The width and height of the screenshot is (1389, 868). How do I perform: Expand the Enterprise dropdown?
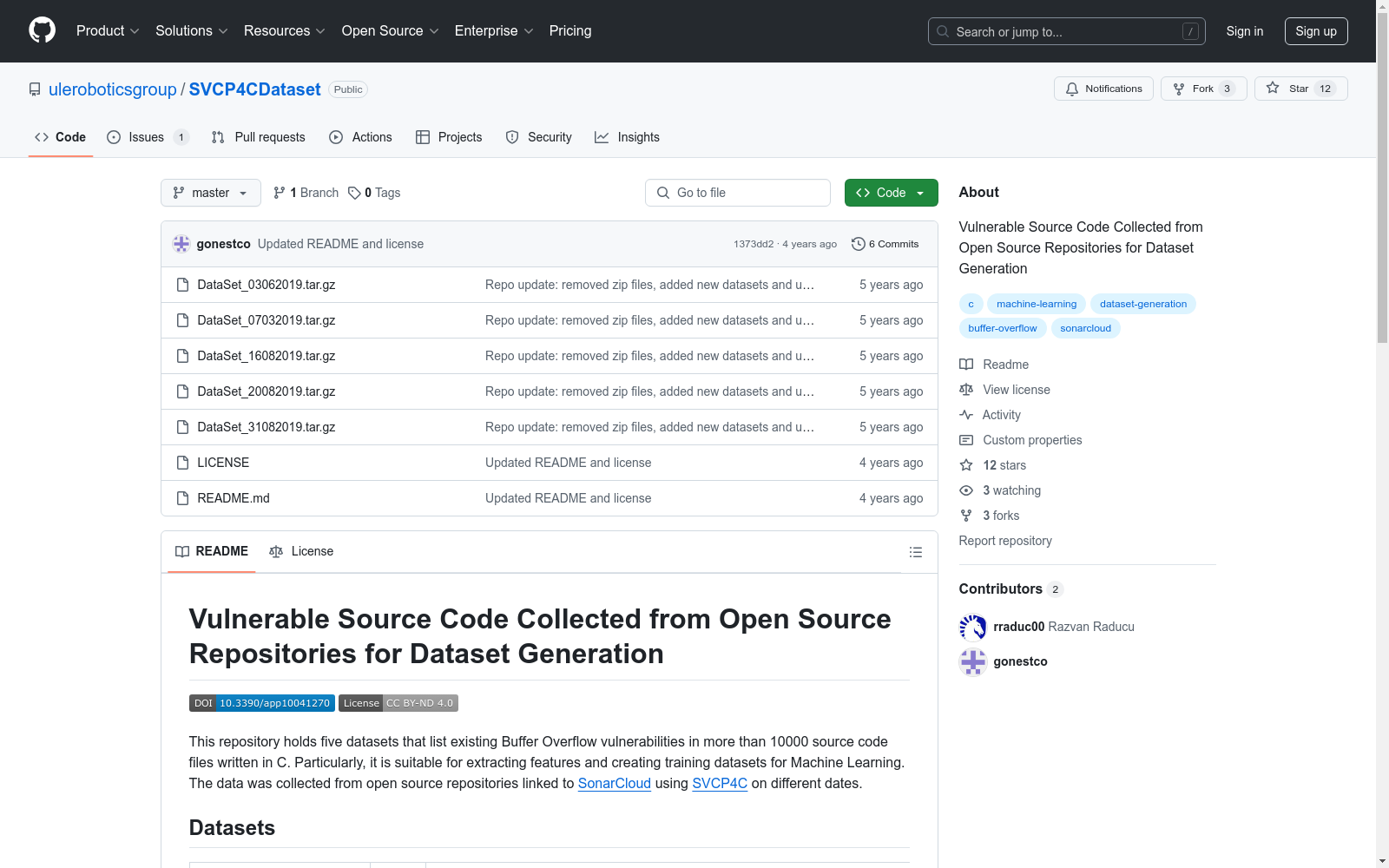click(494, 31)
